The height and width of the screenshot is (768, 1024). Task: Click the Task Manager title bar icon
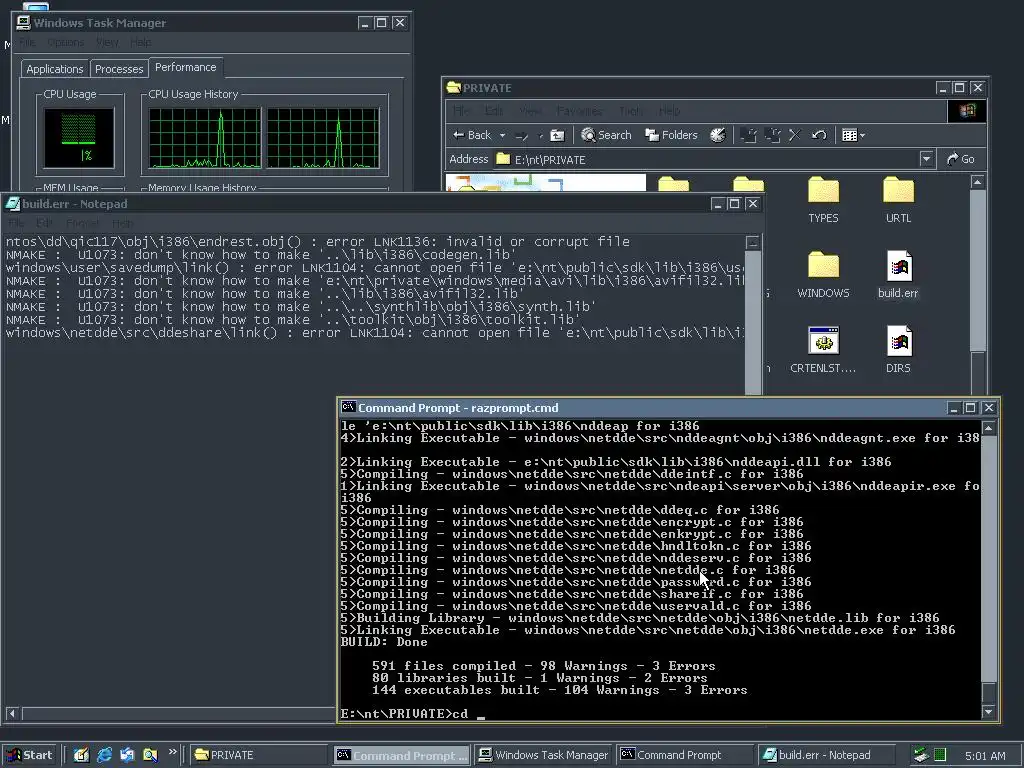24,23
